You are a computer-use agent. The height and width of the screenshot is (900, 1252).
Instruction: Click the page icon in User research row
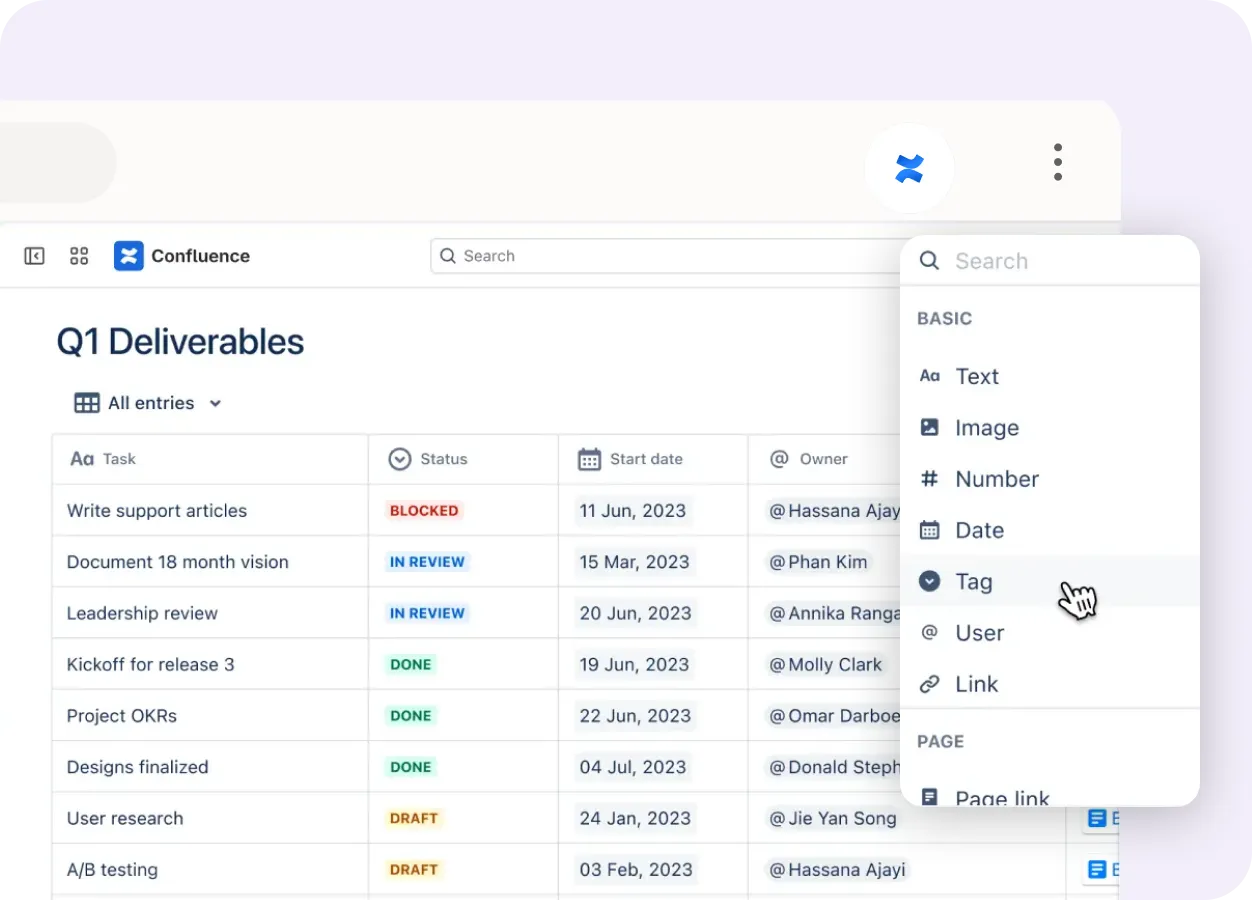(1098, 818)
